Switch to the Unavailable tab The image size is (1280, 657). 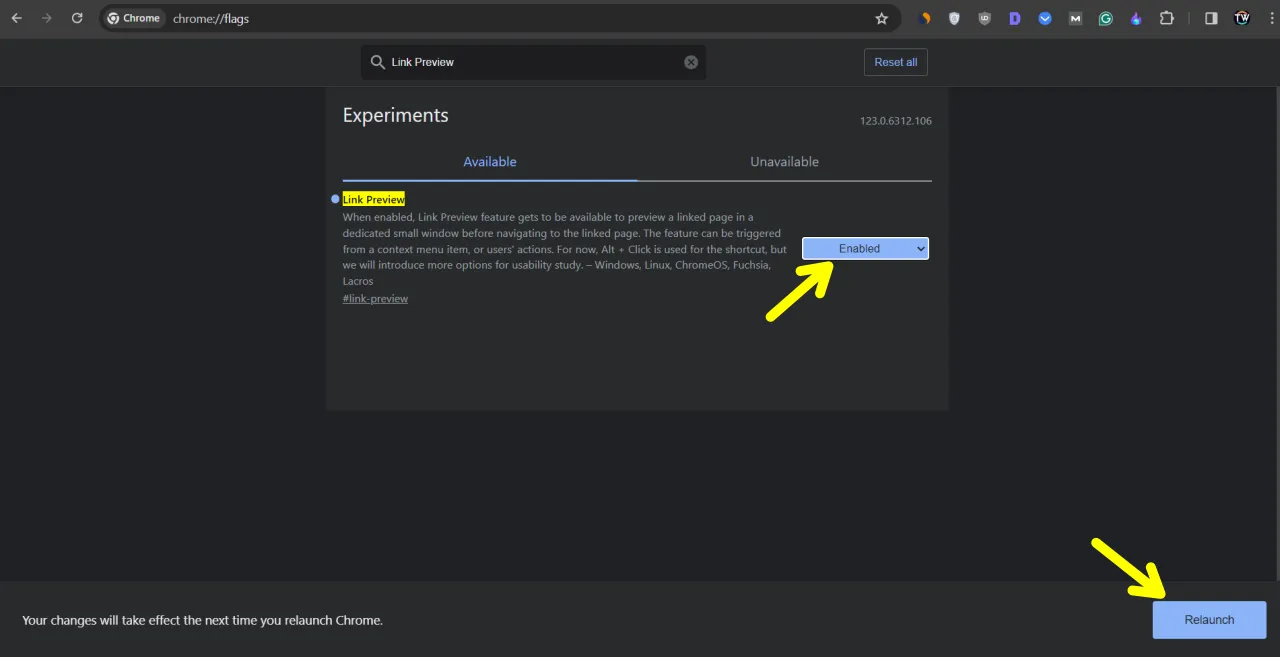[x=784, y=161]
